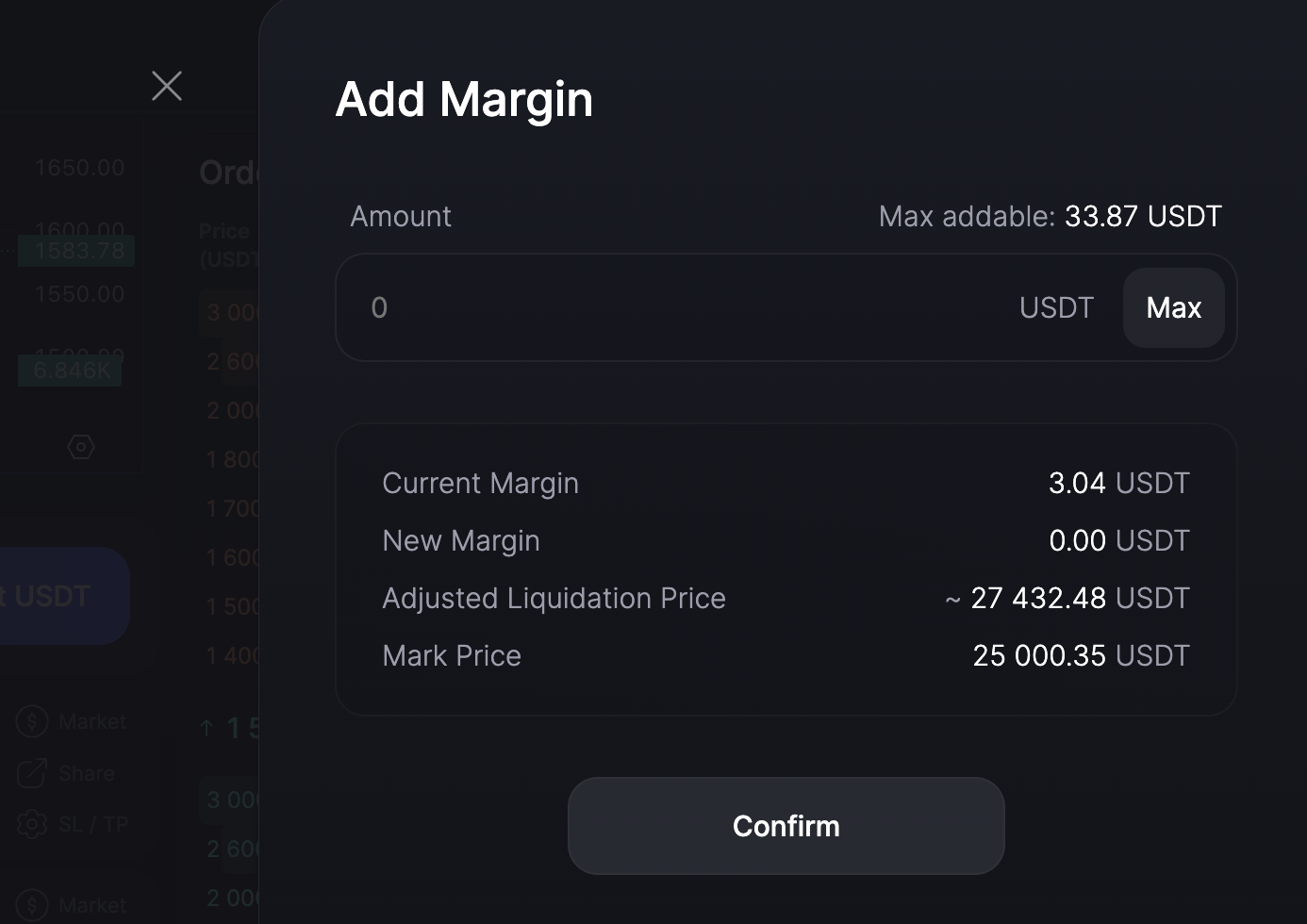Screen dimensions: 1307x924
Task: Click the bottom Market dollar icon
Action: [x=32, y=906]
